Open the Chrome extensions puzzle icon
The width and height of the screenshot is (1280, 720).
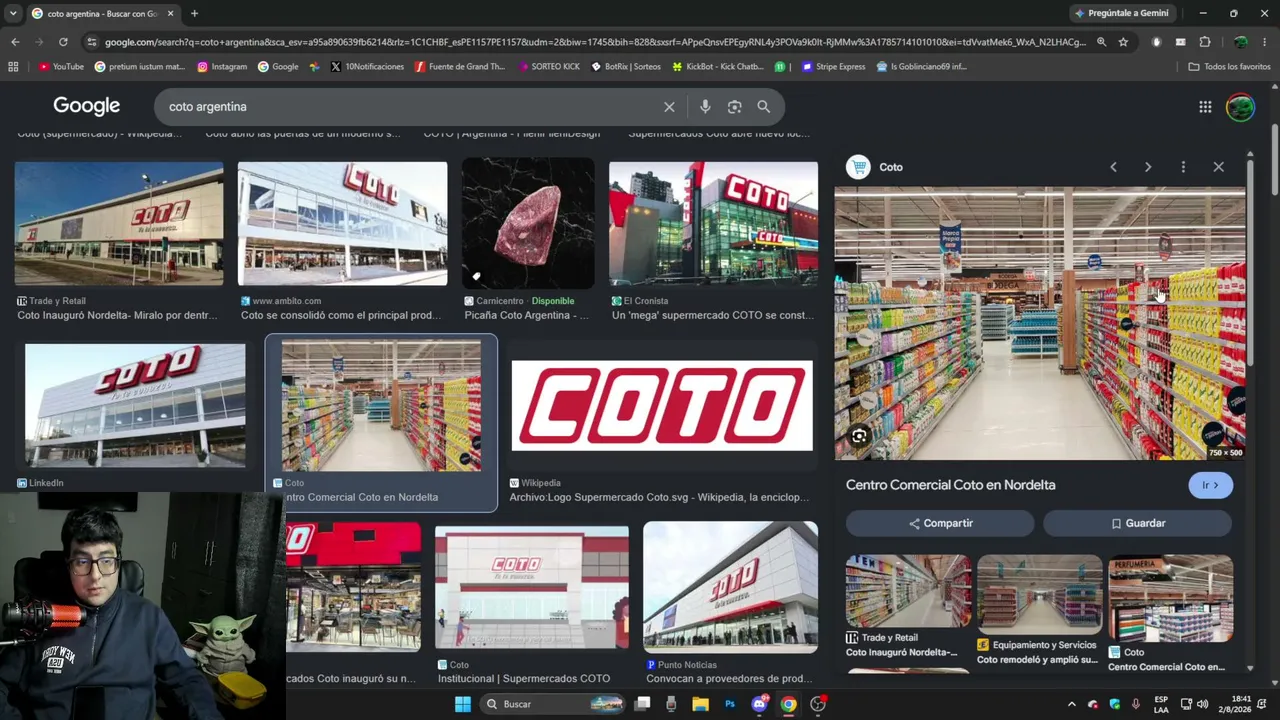[1205, 42]
